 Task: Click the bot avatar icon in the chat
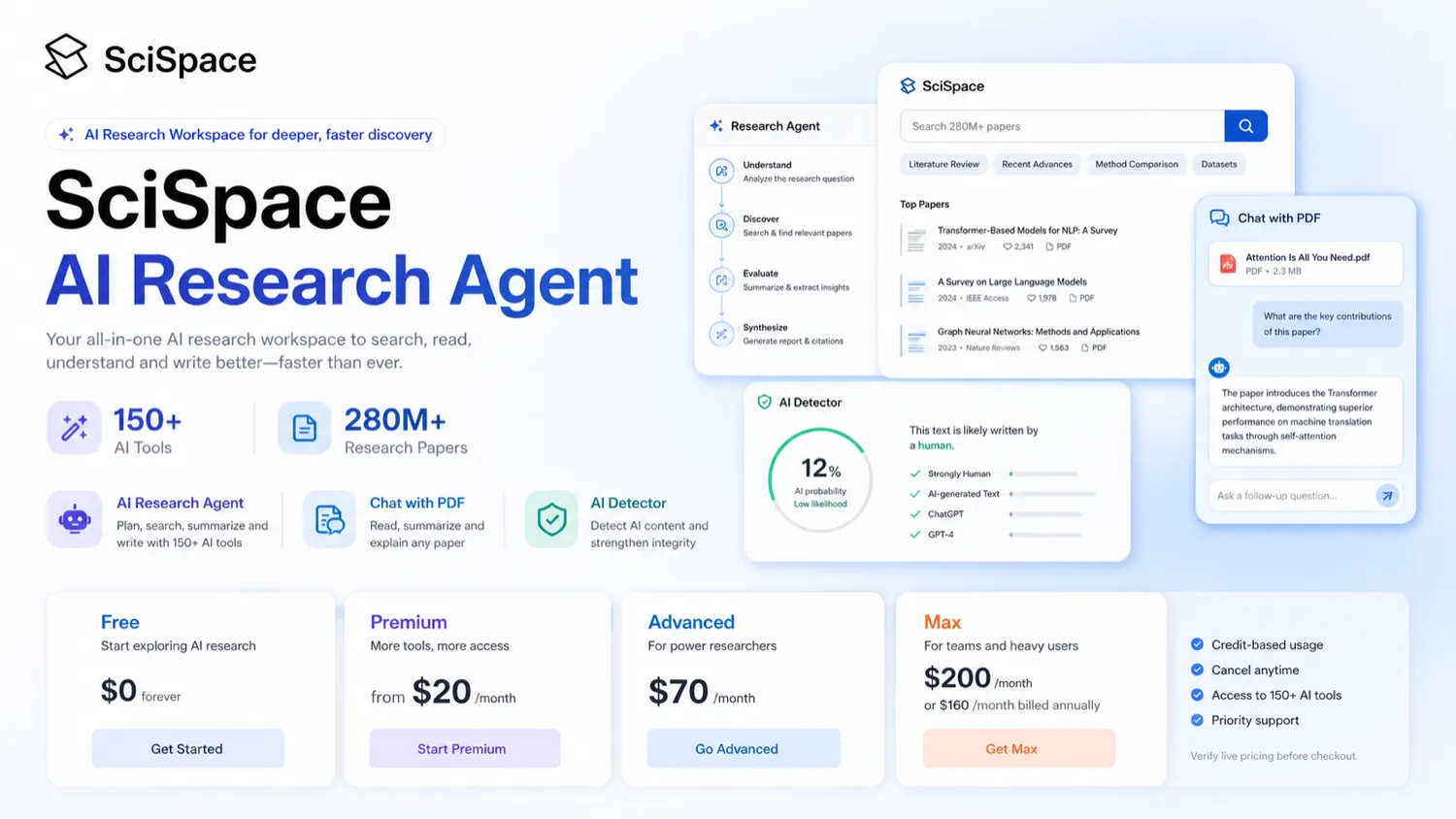click(x=1219, y=368)
